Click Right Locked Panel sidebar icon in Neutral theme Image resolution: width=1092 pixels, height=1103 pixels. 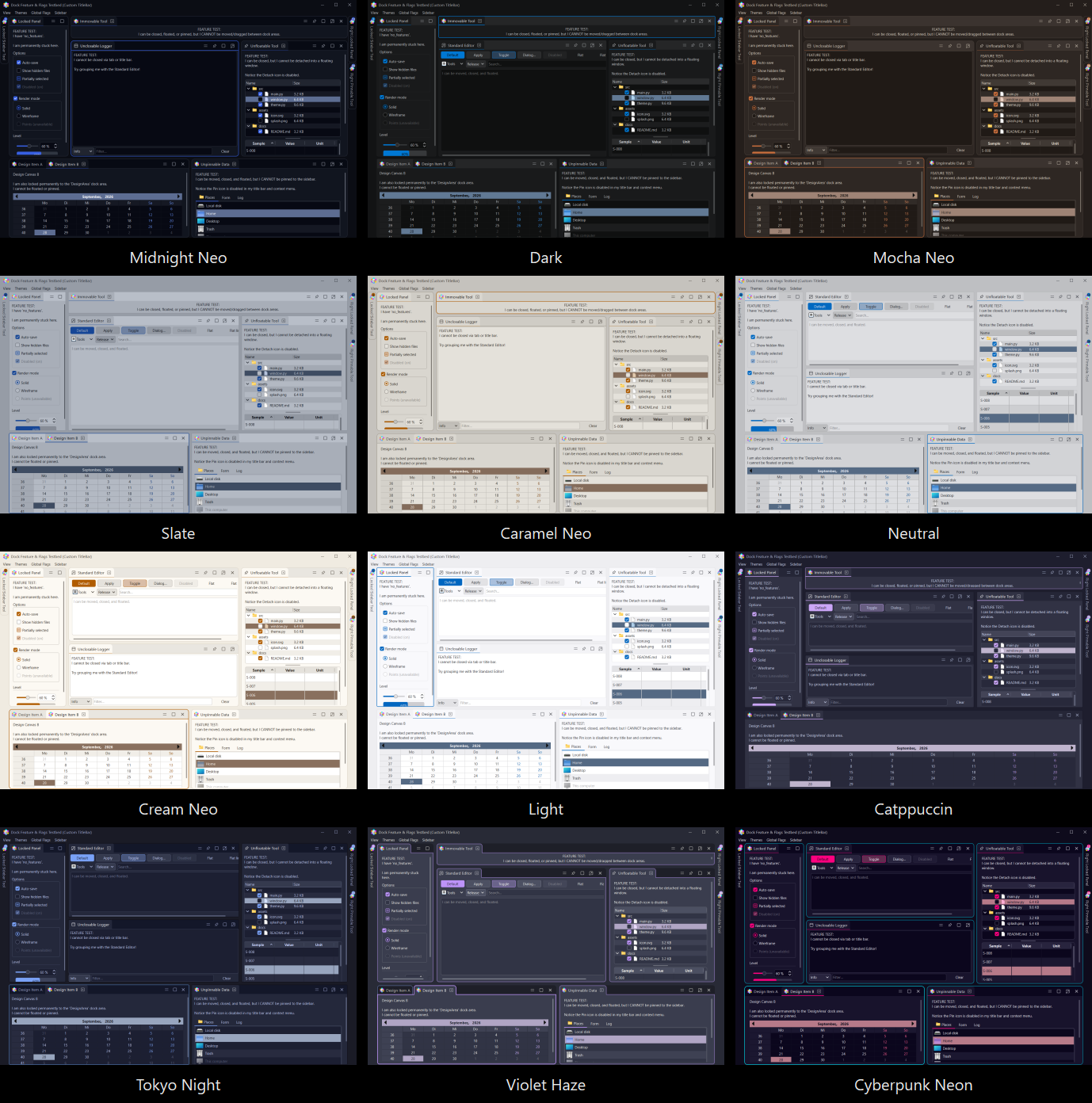coord(1088,296)
